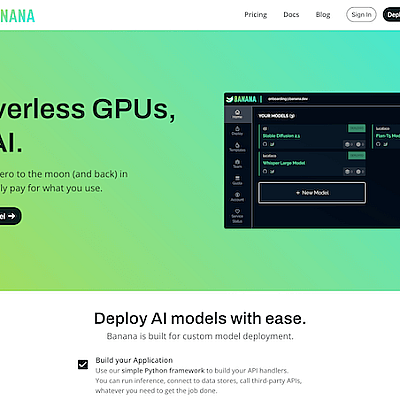Open the Deploy icon in the dashboard sidebar
The height and width of the screenshot is (400, 400).
click(x=237, y=130)
